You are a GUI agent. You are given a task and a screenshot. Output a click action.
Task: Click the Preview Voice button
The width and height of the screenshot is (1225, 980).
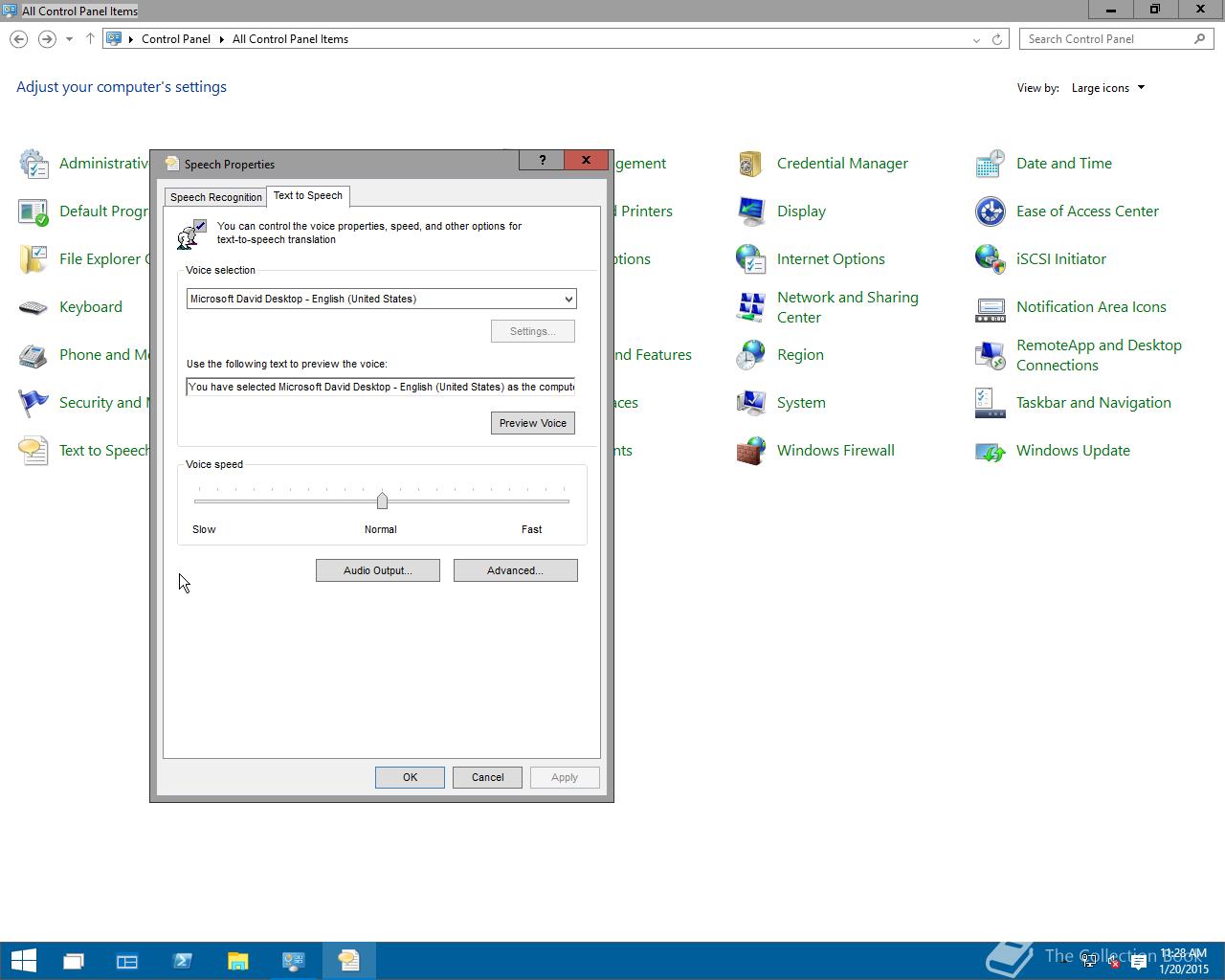tap(533, 423)
